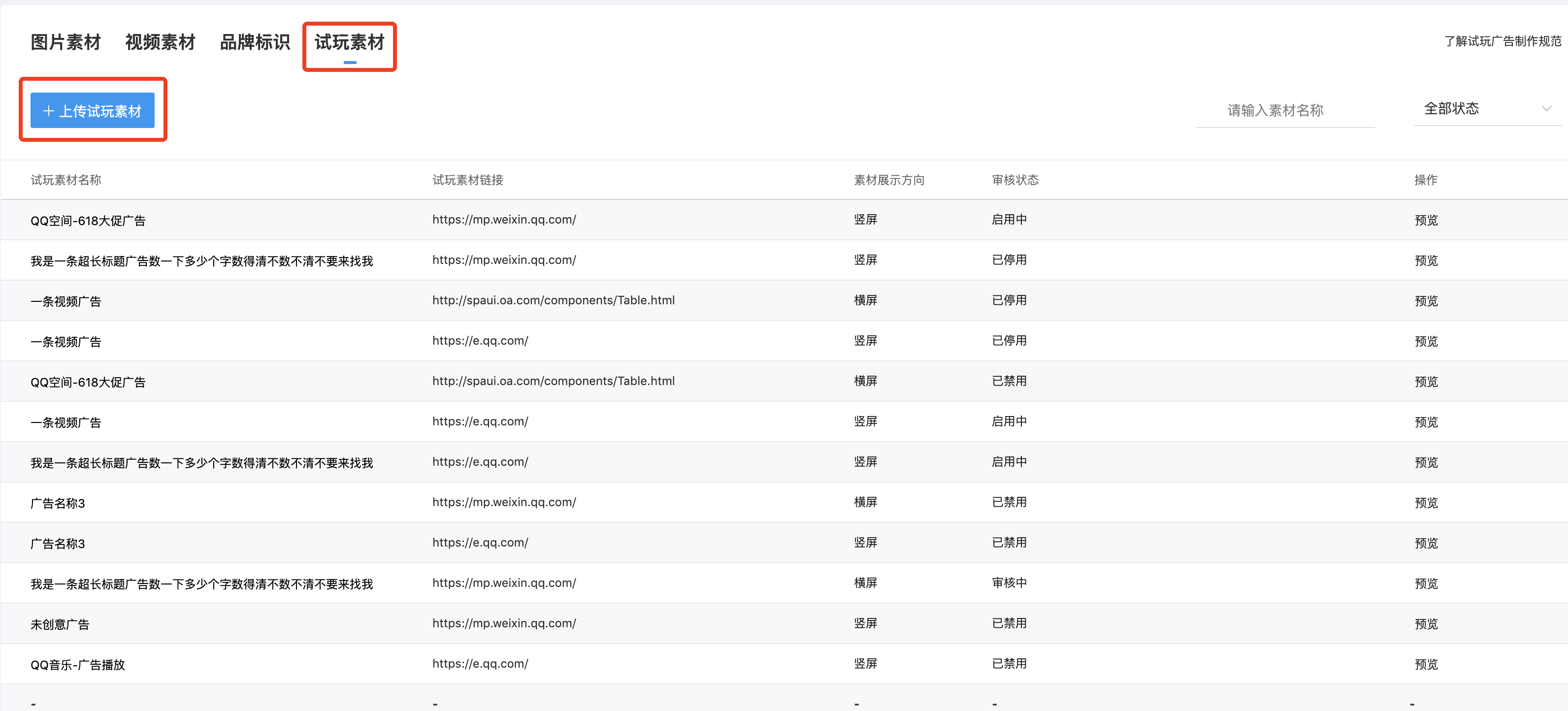
Task: Click spaui.oa.com link in 一条视频广告 row
Action: [x=554, y=300]
